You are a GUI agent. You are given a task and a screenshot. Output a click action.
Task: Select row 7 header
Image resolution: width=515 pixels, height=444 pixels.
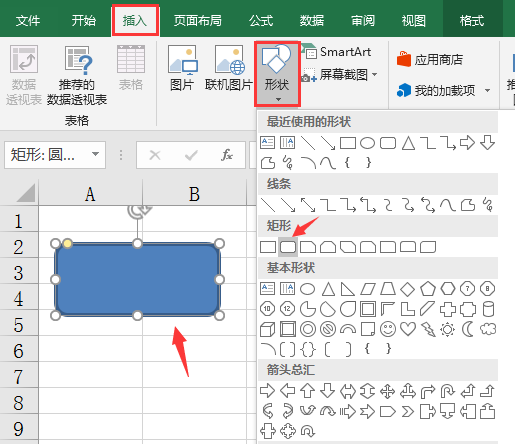tap(19, 377)
